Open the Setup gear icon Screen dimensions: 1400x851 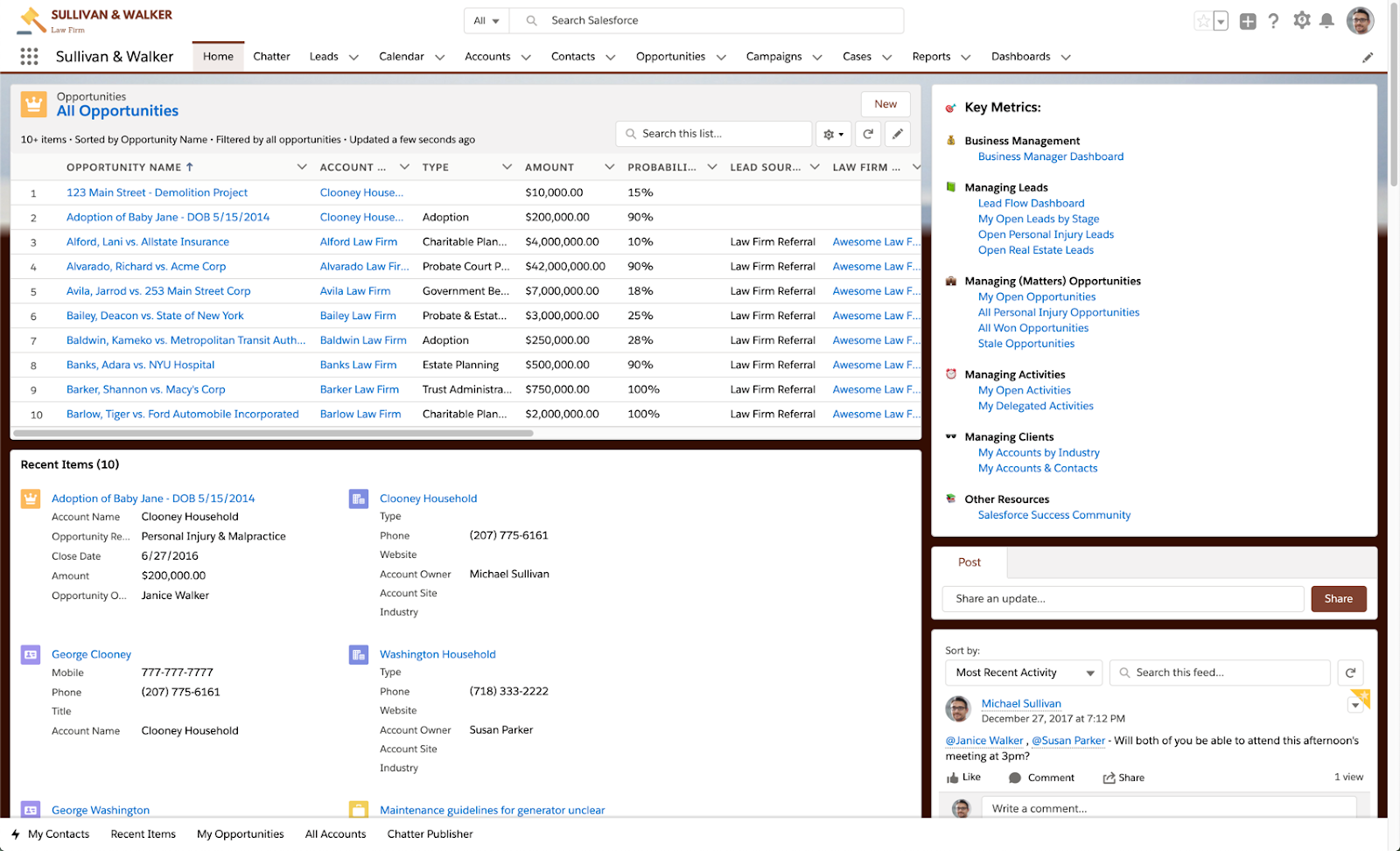coord(1302,20)
